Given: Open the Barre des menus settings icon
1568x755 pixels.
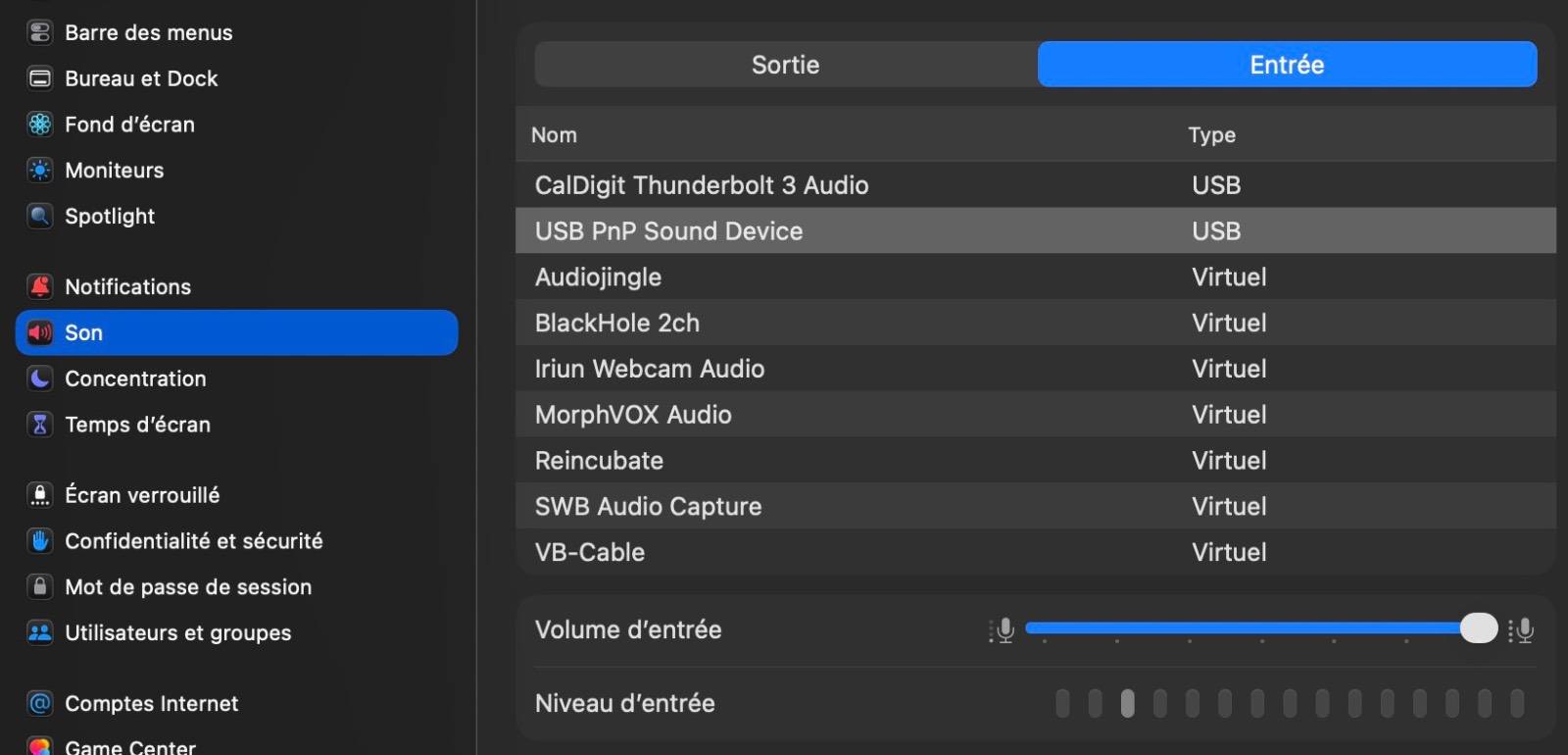Looking at the screenshot, I should coord(40,32).
